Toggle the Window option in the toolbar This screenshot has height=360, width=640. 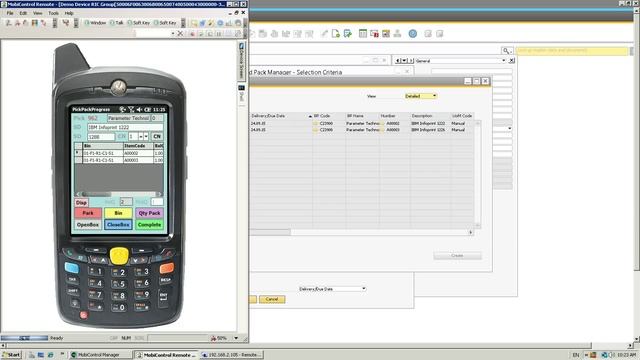click(95, 23)
